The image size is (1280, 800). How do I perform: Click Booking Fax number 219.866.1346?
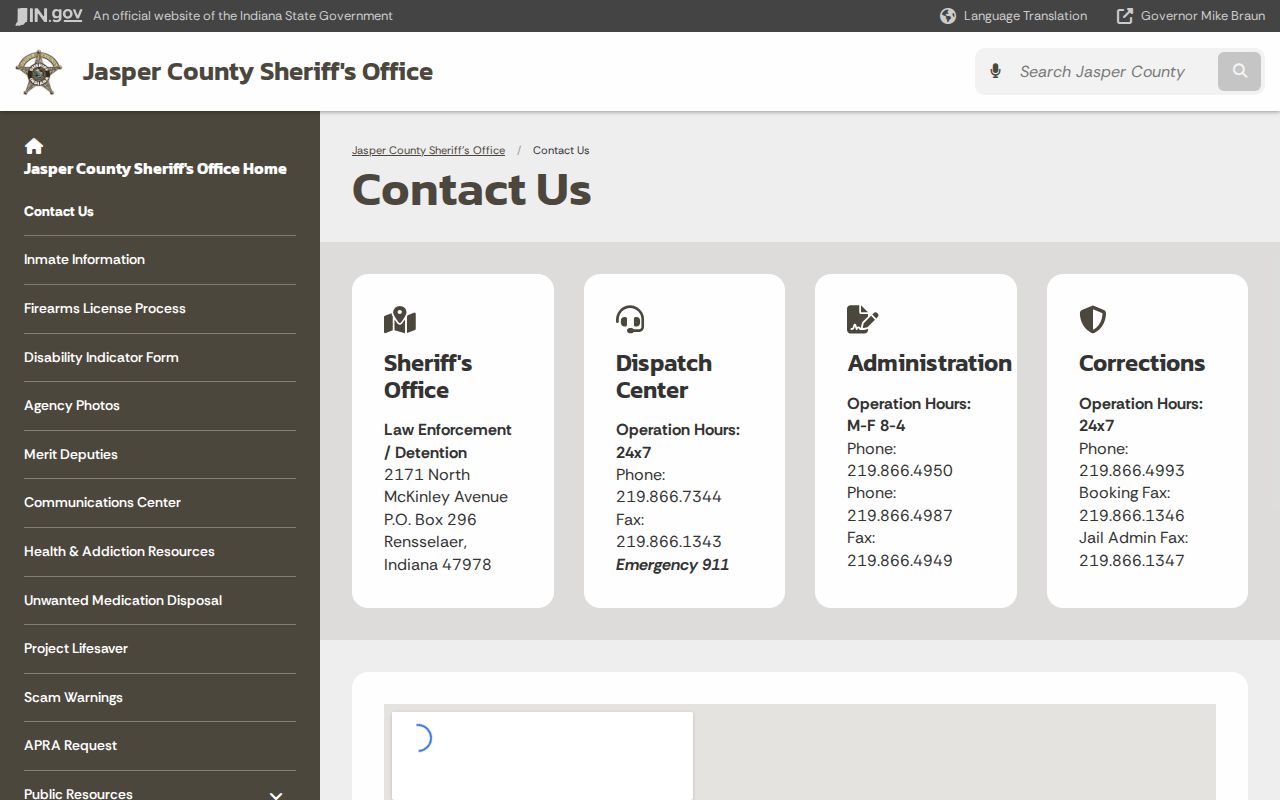(x=1131, y=515)
